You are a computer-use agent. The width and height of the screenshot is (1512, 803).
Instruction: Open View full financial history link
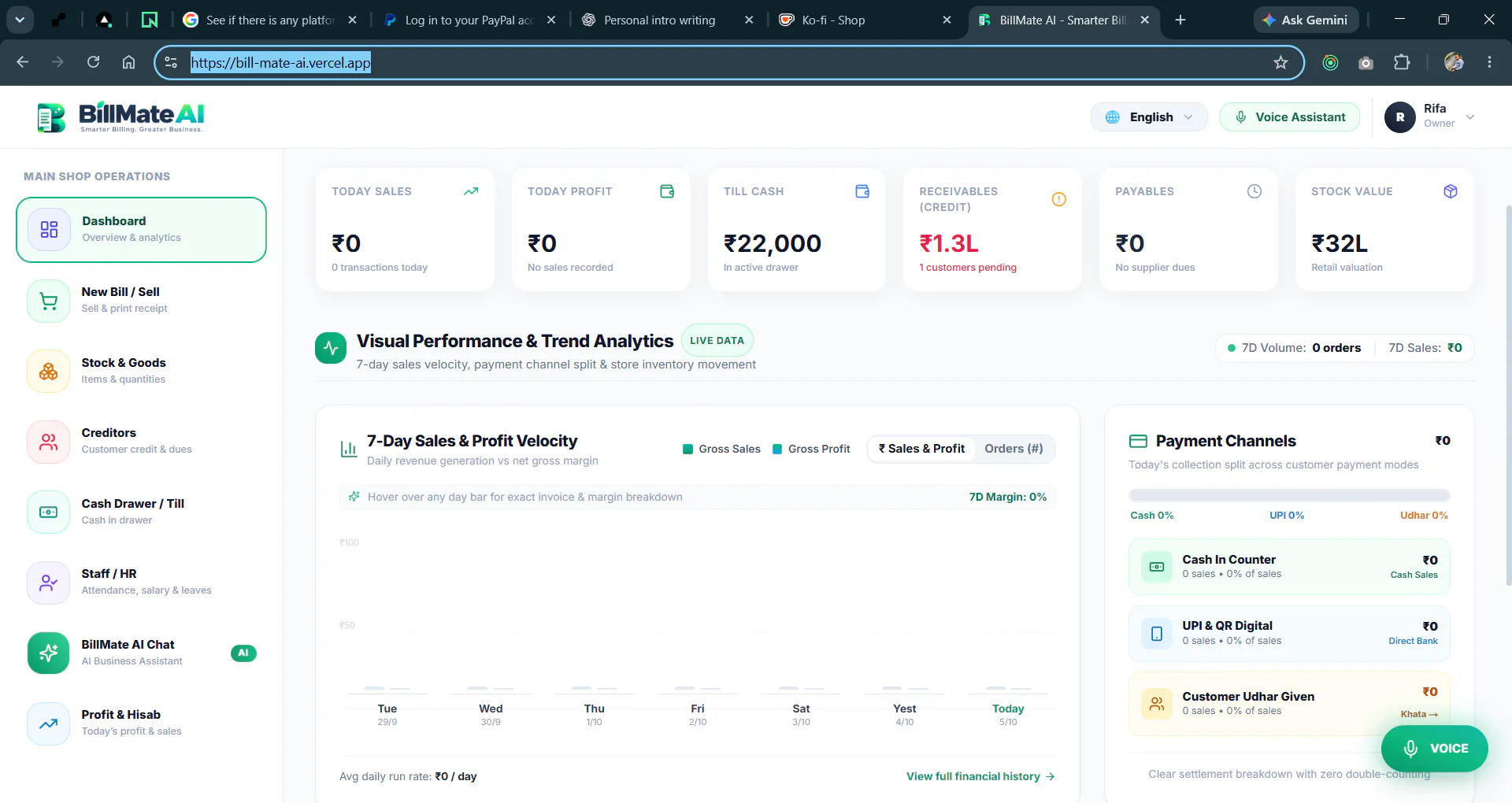[980, 776]
